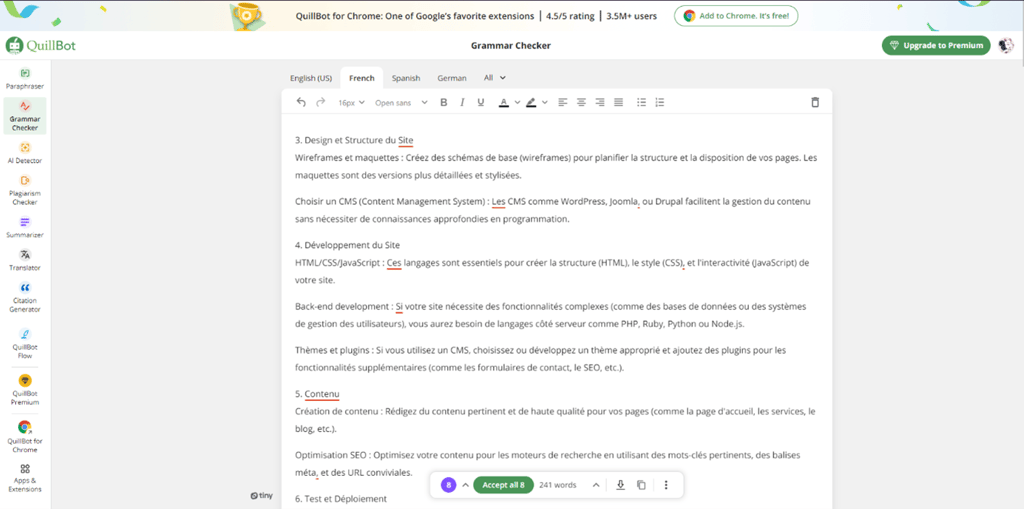
Task: Toggle italic formatting
Action: coord(462,103)
